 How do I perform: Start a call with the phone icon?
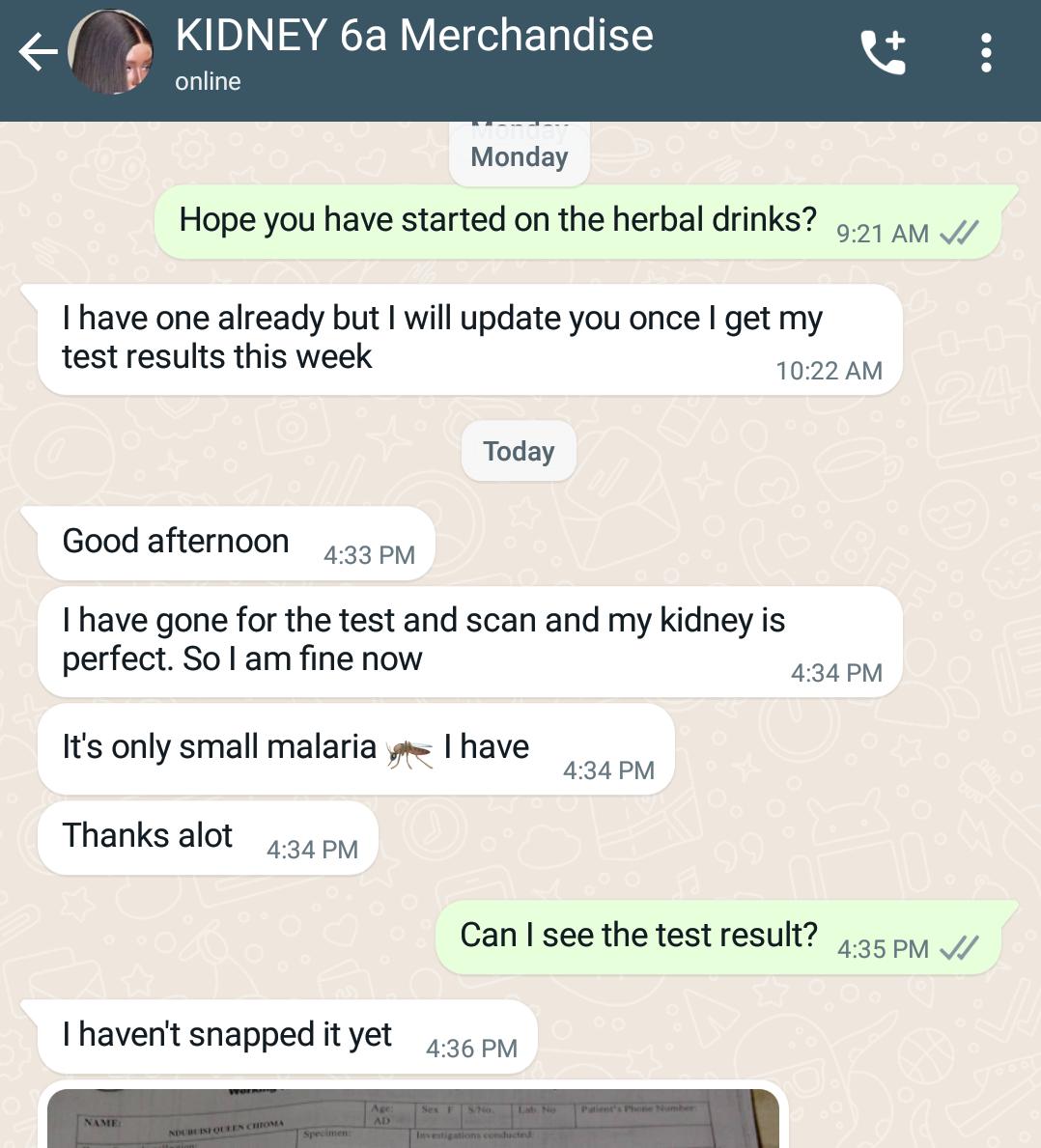pos(883,53)
